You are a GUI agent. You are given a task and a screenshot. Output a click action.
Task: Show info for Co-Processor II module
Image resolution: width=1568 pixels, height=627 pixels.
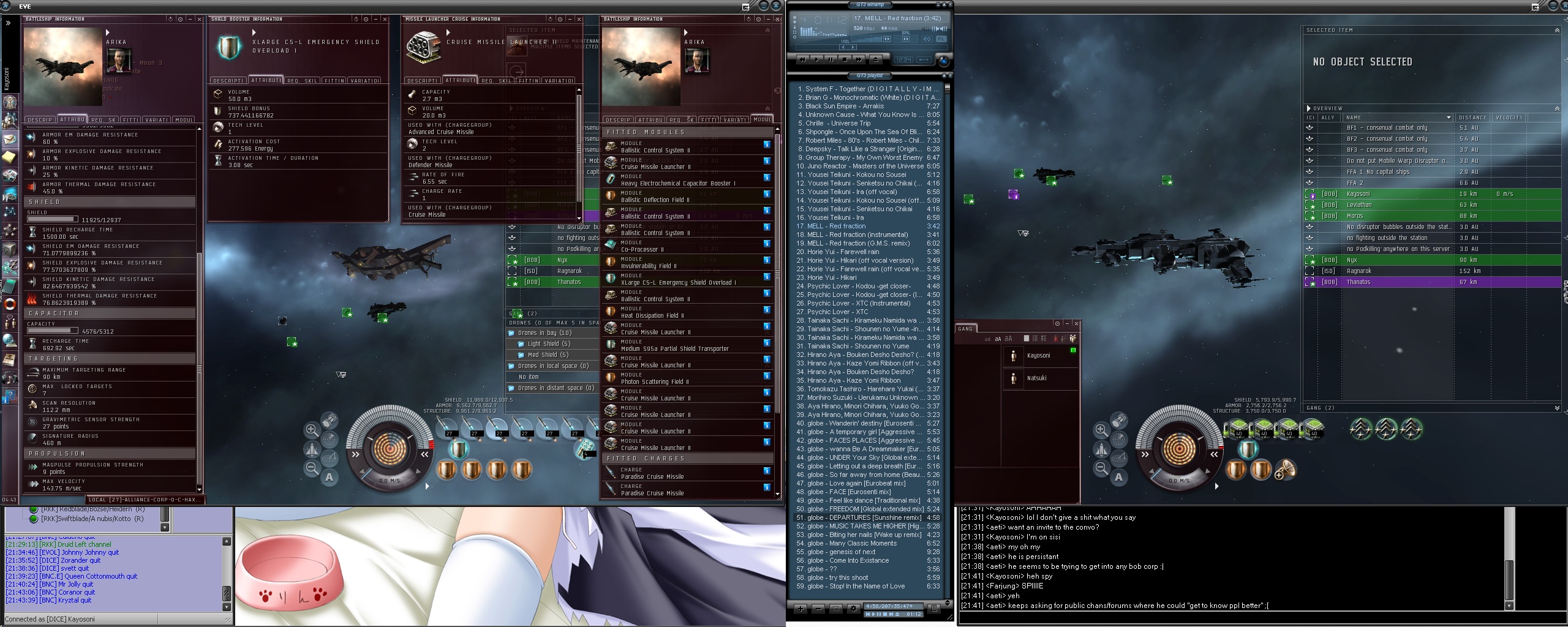pos(767,244)
